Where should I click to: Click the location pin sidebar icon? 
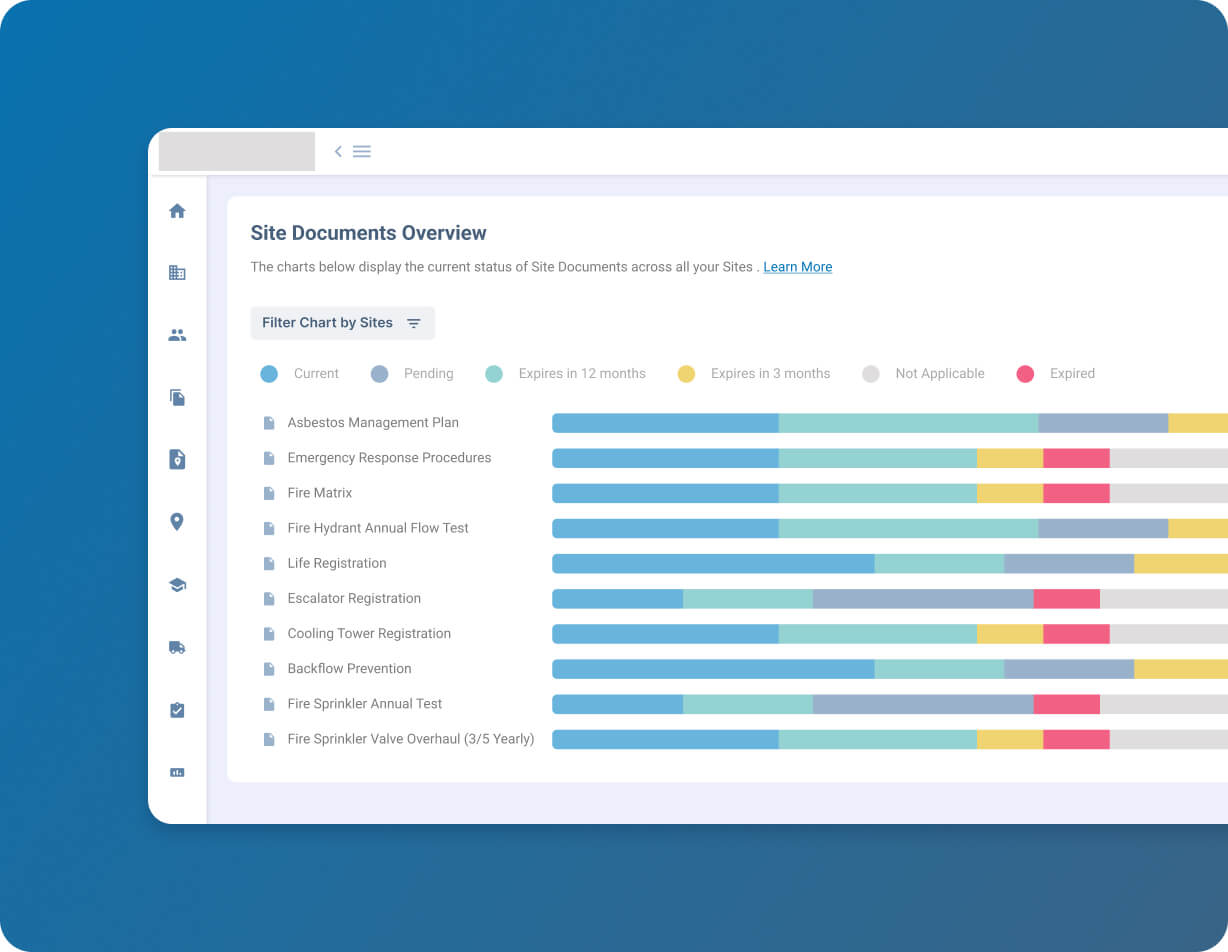[177, 522]
